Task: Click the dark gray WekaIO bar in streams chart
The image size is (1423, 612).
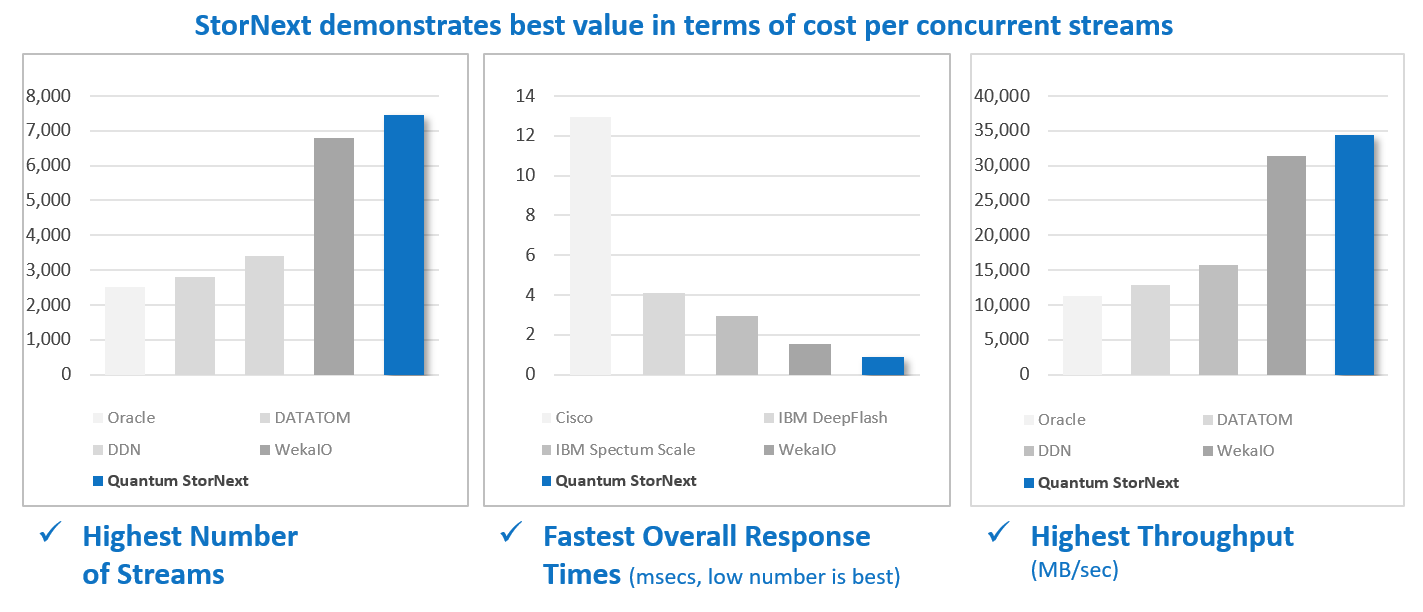Action: click(334, 256)
